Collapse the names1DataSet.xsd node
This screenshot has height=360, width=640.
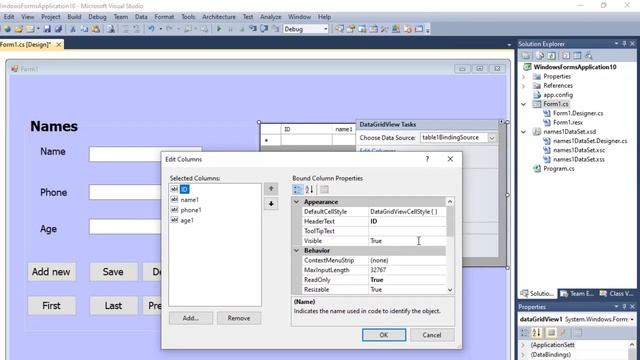(x=524, y=132)
